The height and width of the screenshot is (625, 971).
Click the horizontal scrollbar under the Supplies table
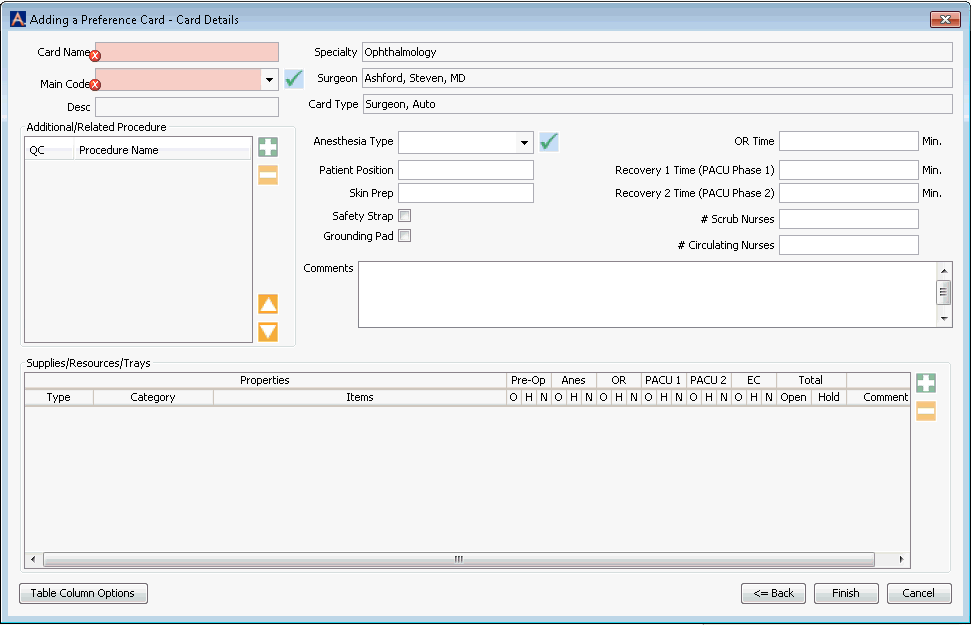pos(458,560)
